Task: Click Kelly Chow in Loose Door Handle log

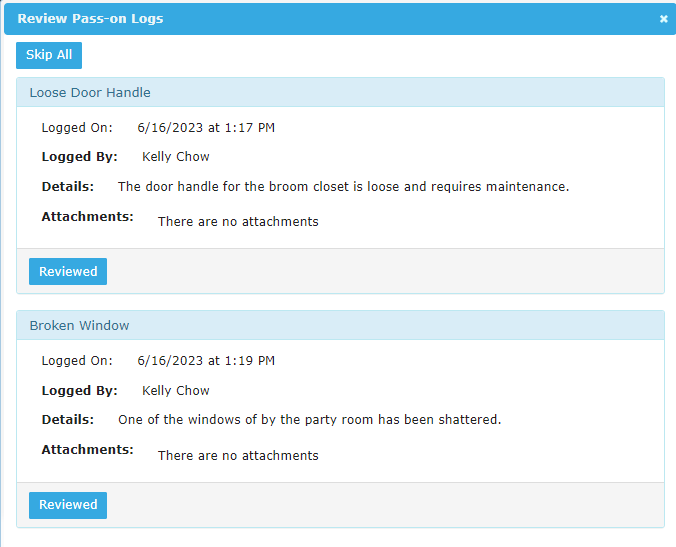Action: [176, 156]
